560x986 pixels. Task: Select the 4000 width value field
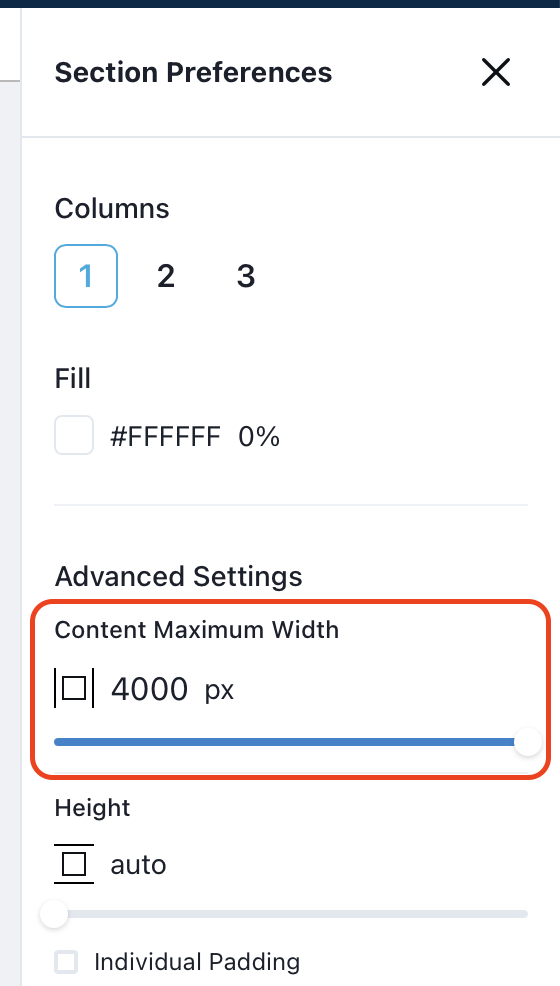click(150, 689)
